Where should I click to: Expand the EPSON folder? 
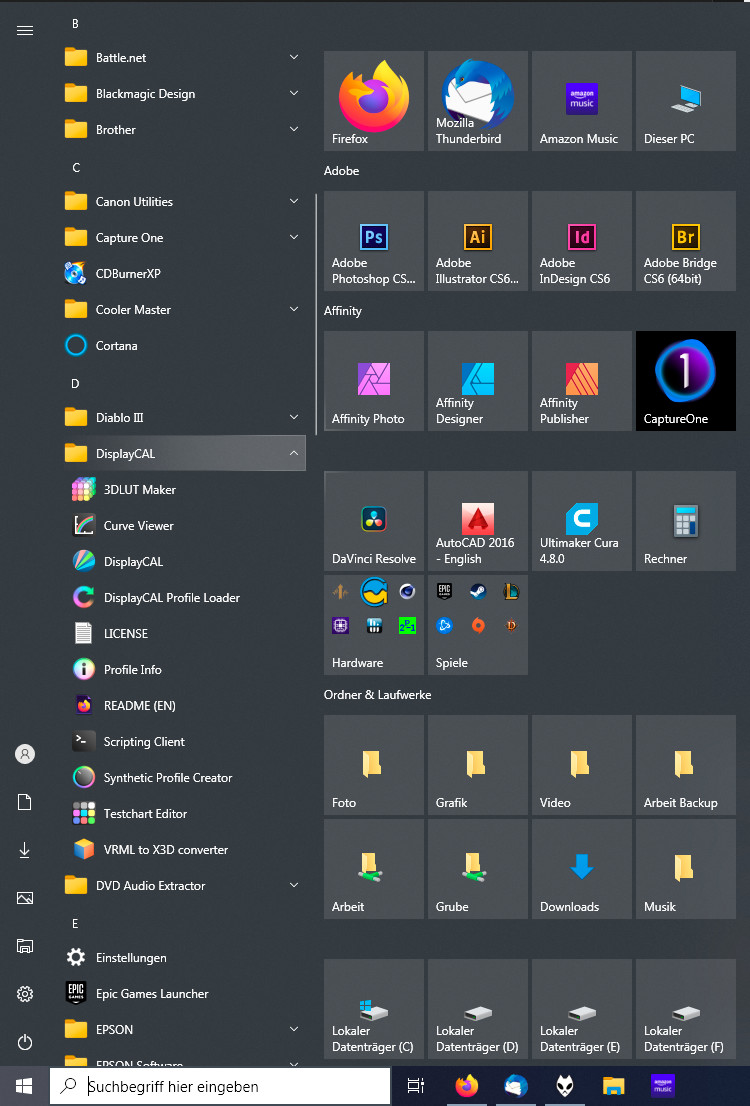[x=185, y=1029]
